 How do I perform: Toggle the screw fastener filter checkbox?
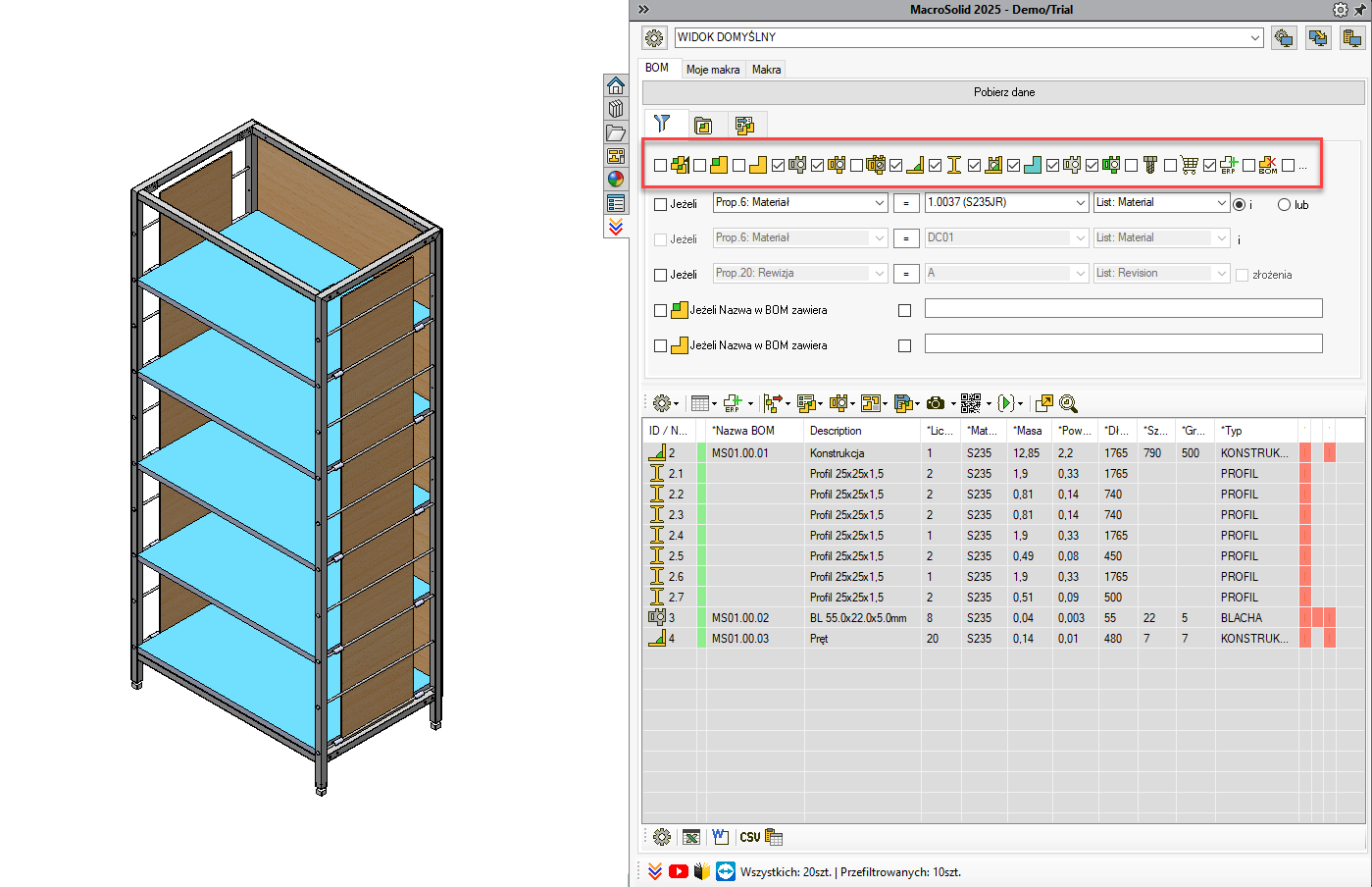(1131, 166)
